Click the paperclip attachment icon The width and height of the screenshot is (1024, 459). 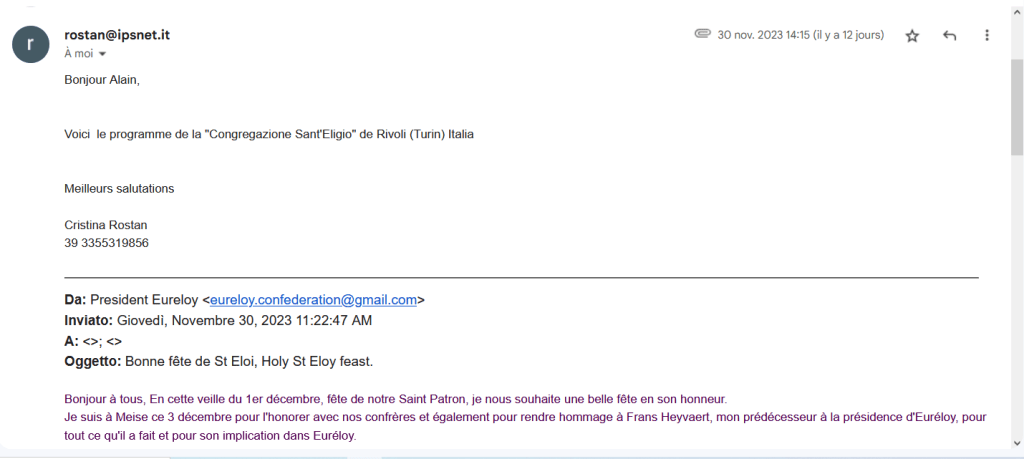click(702, 34)
